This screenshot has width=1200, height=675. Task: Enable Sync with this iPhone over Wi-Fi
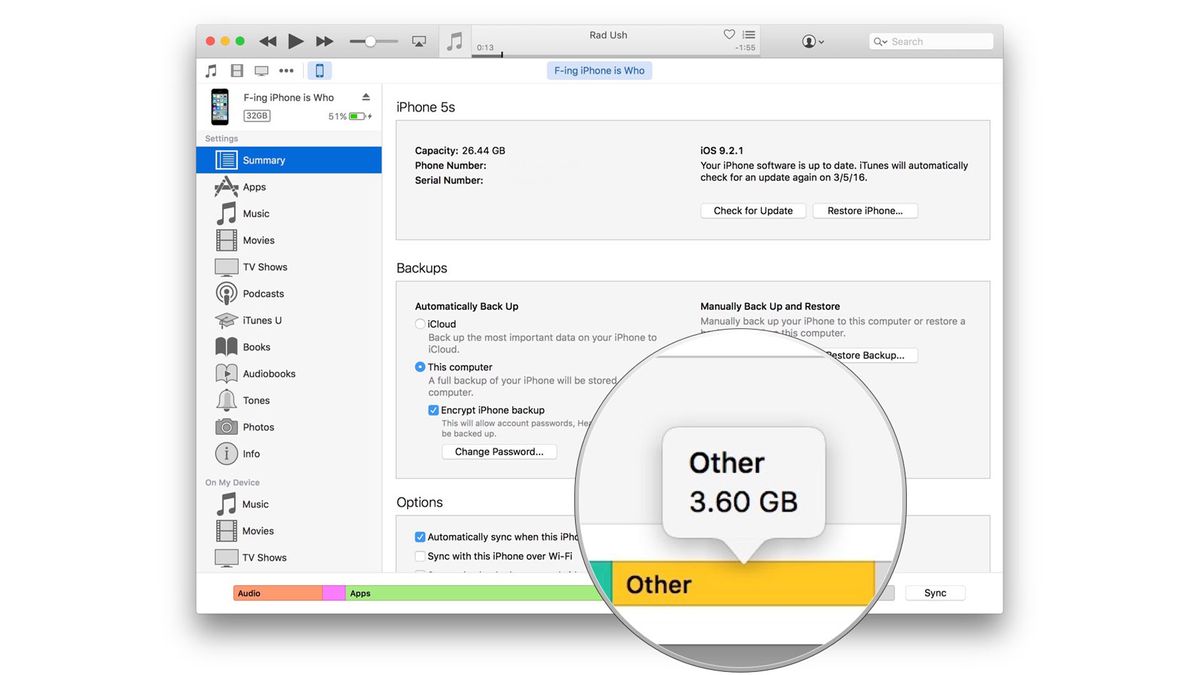tap(420, 555)
